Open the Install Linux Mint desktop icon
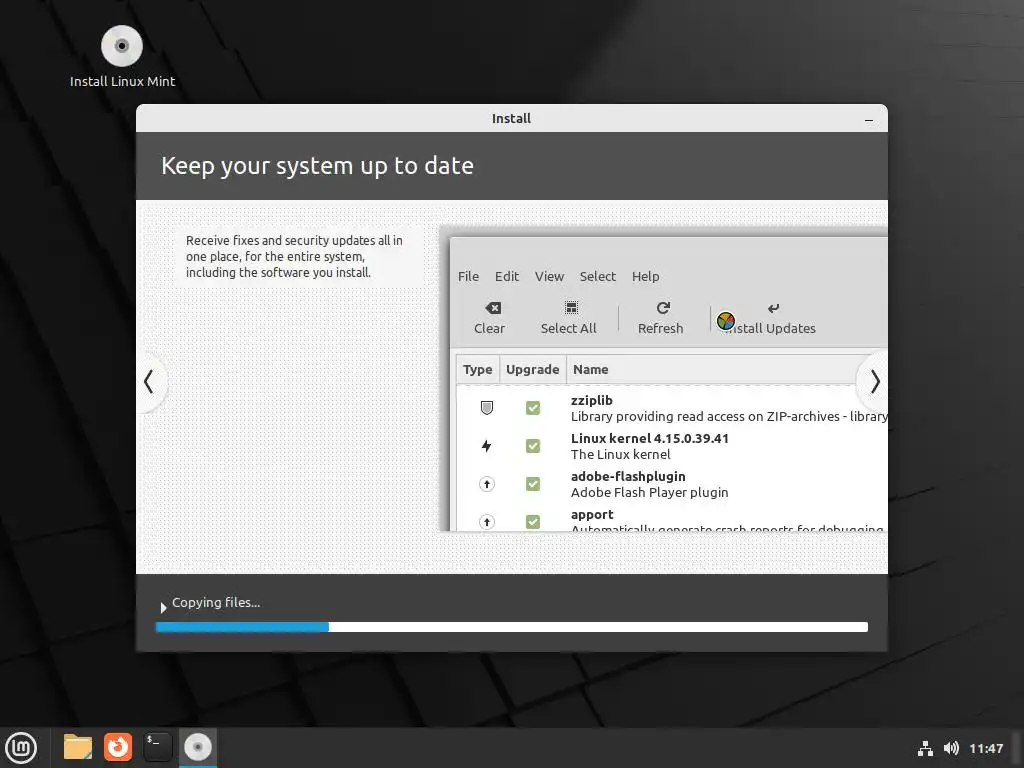1024x768 pixels. pos(121,57)
